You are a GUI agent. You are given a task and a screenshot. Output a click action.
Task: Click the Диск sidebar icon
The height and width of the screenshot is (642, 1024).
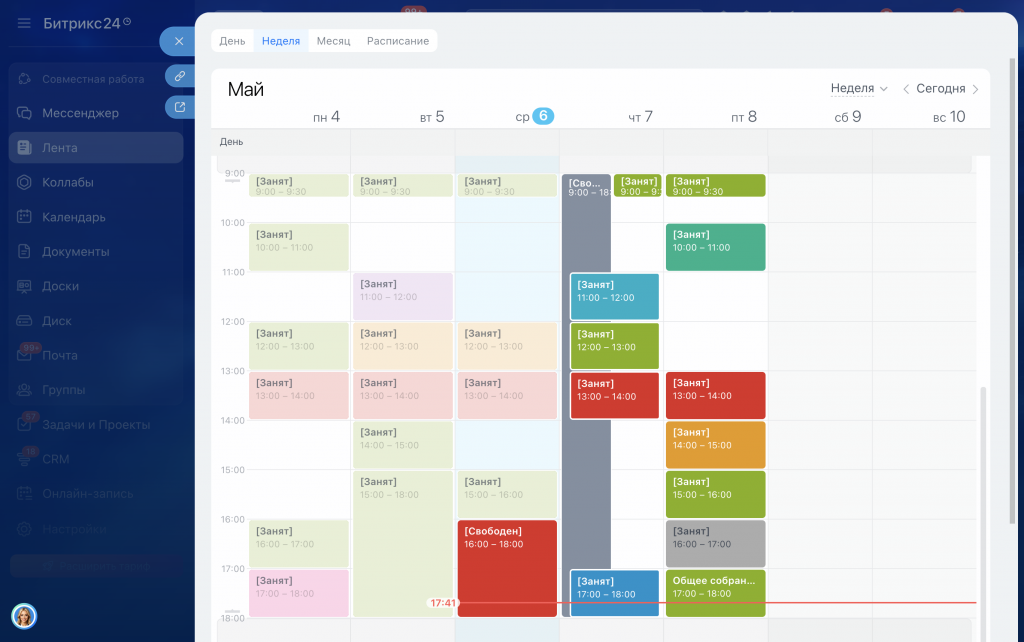coord(24,321)
